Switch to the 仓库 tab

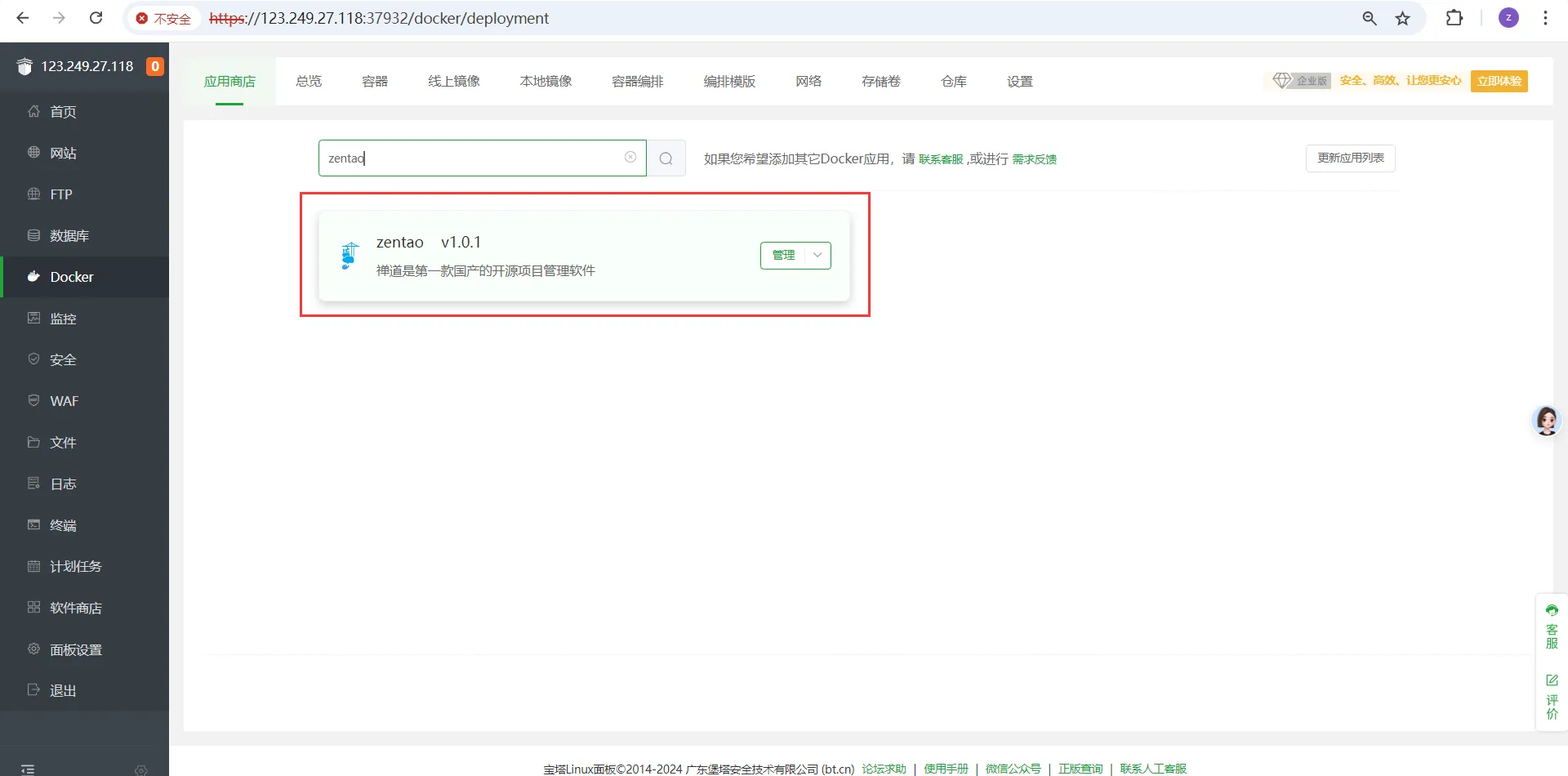954,81
